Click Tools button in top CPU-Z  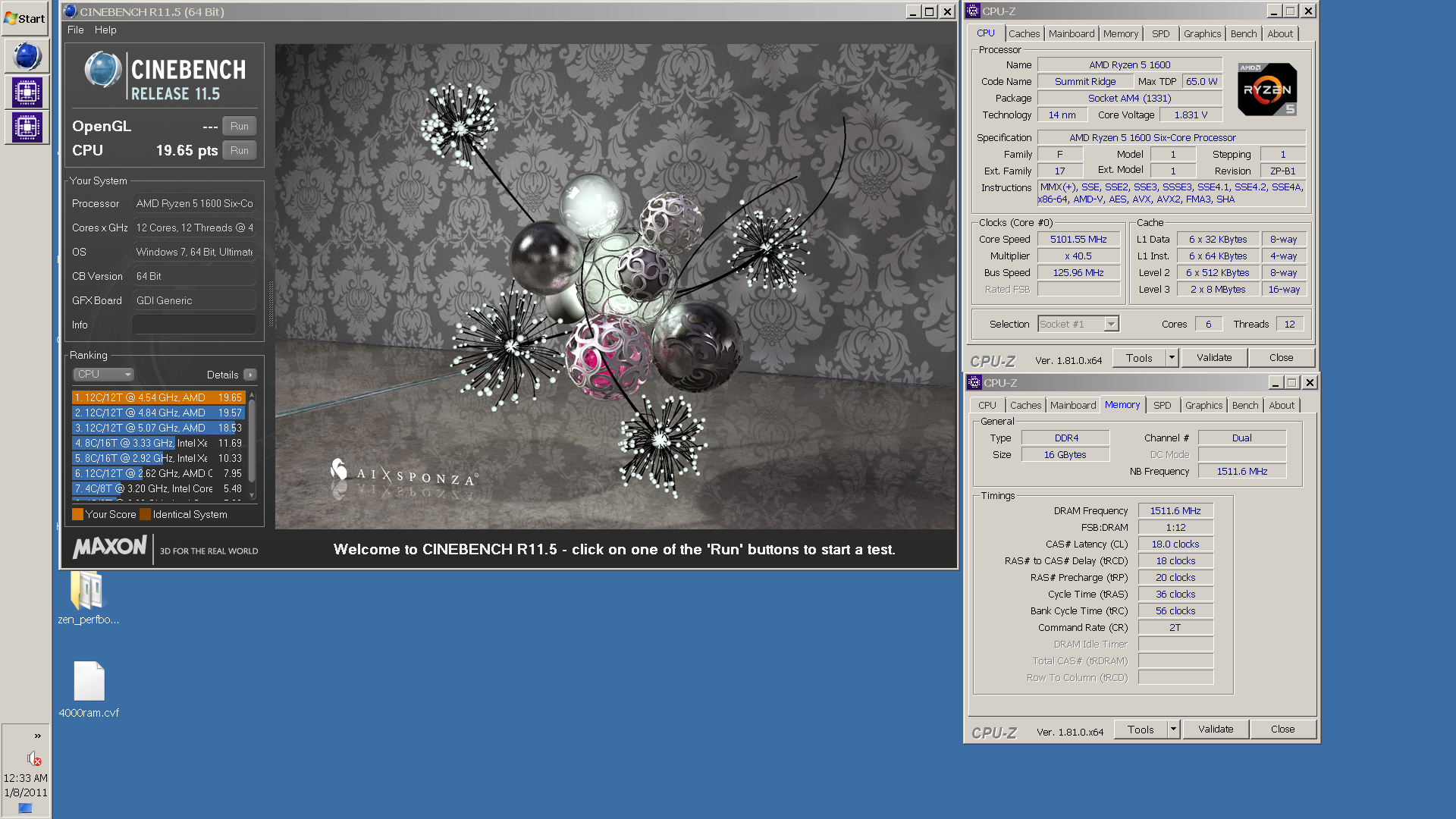pos(1139,358)
